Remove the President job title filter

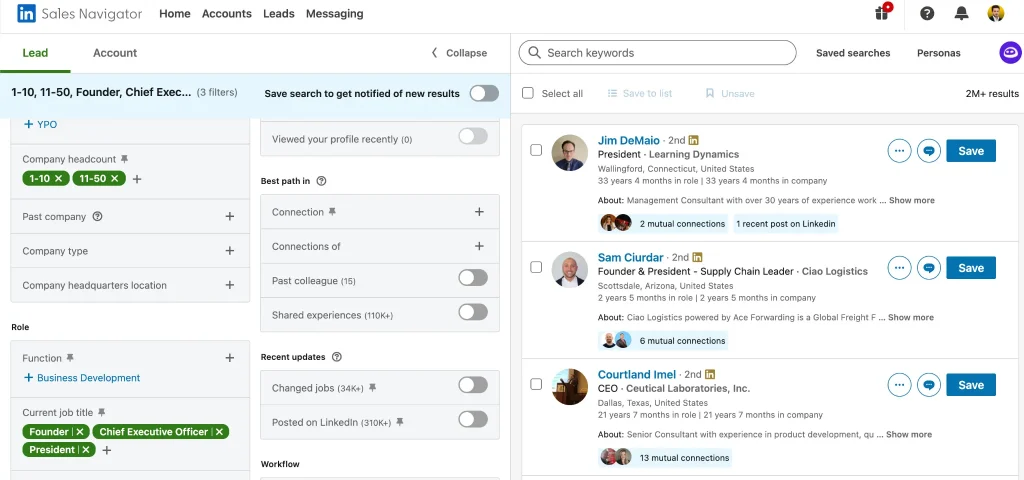[x=86, y=449]
